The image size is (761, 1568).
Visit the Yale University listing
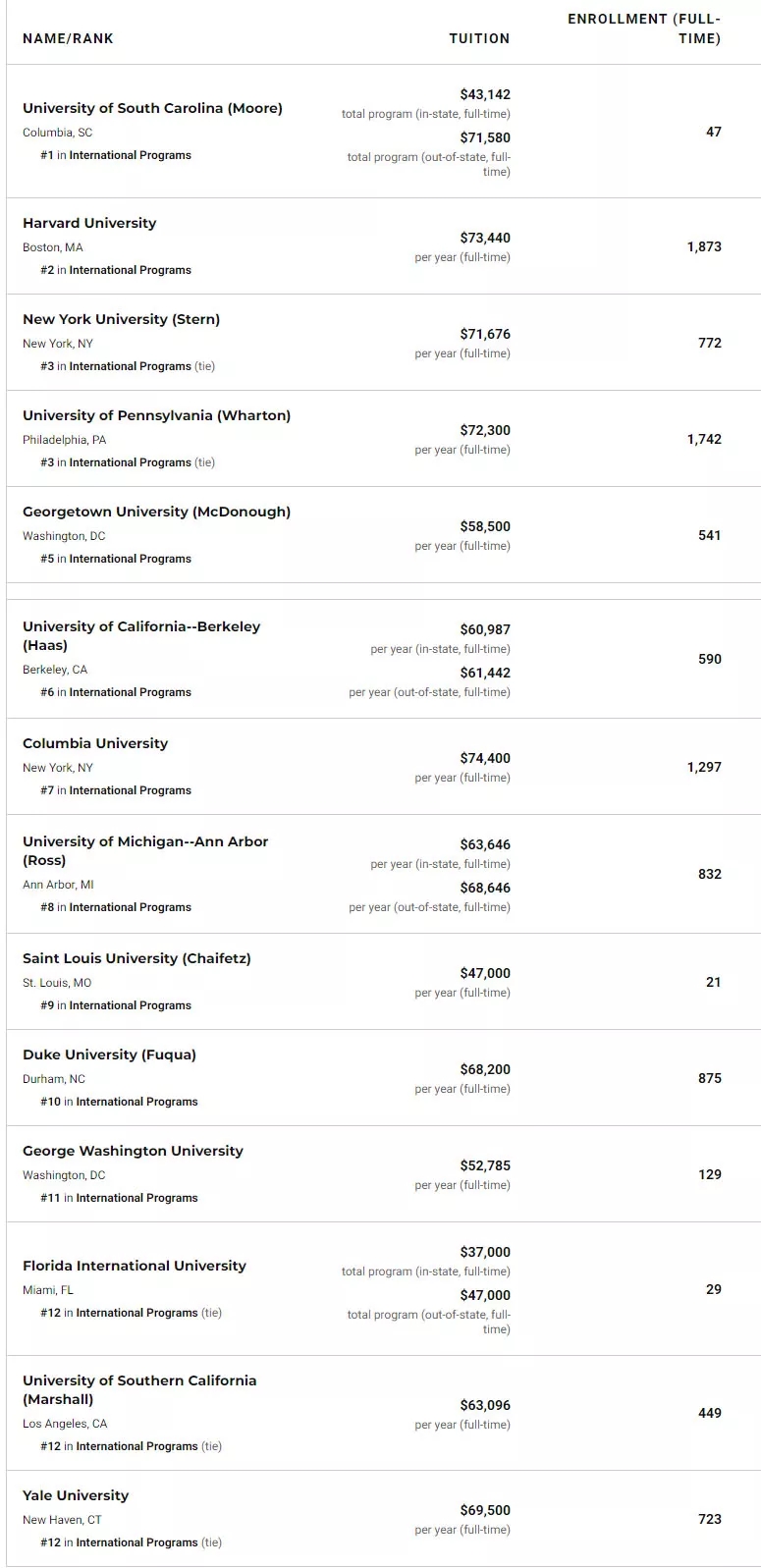coord(76,1495)
